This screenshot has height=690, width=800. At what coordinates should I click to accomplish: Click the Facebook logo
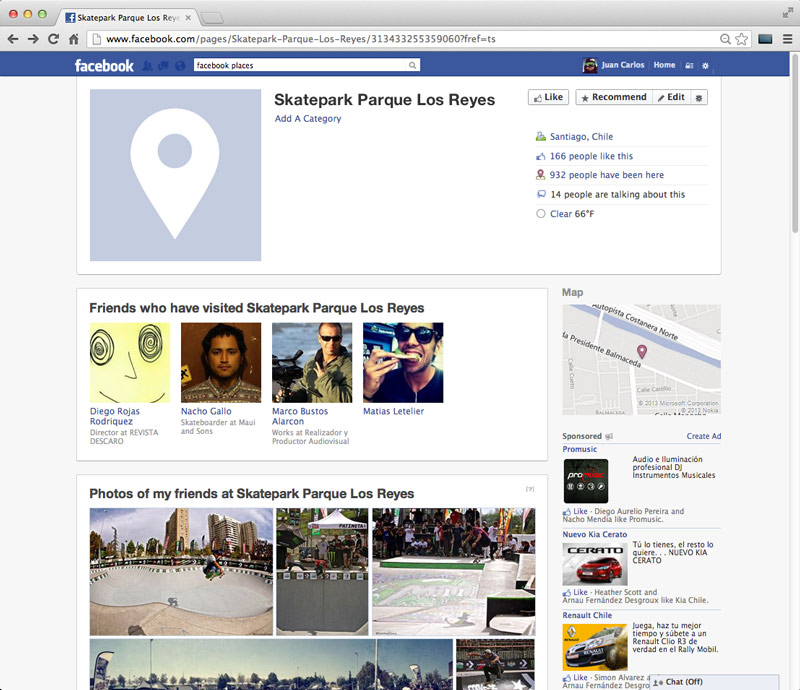pos(104,65)
